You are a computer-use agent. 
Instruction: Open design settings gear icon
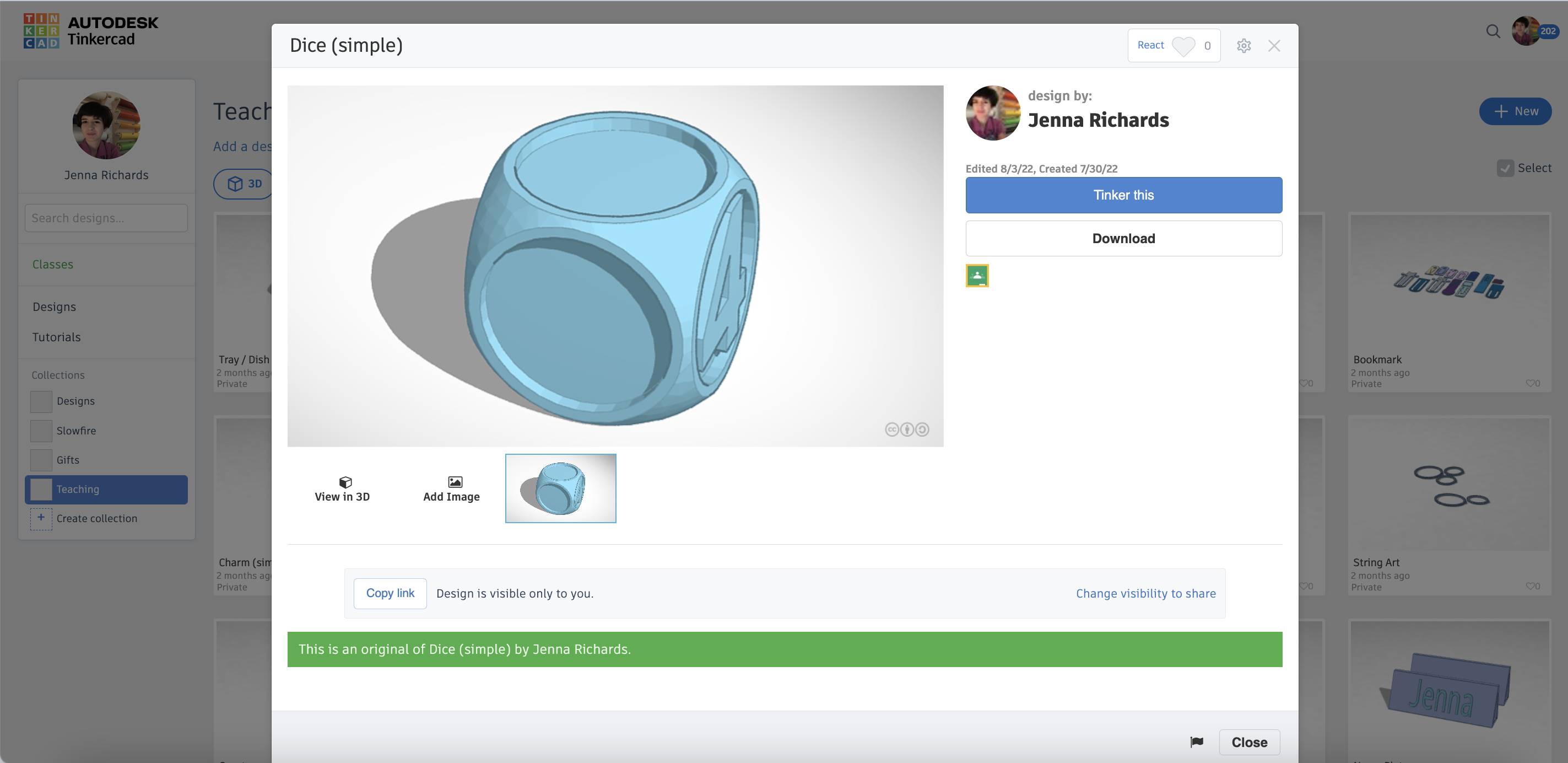point(1243,46)
